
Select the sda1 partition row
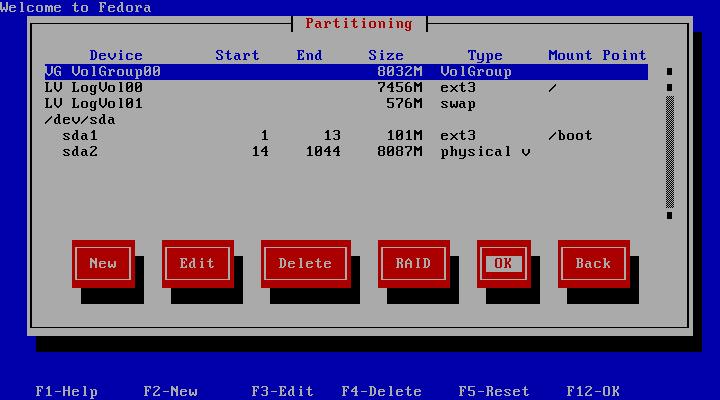tap(346, 136)
